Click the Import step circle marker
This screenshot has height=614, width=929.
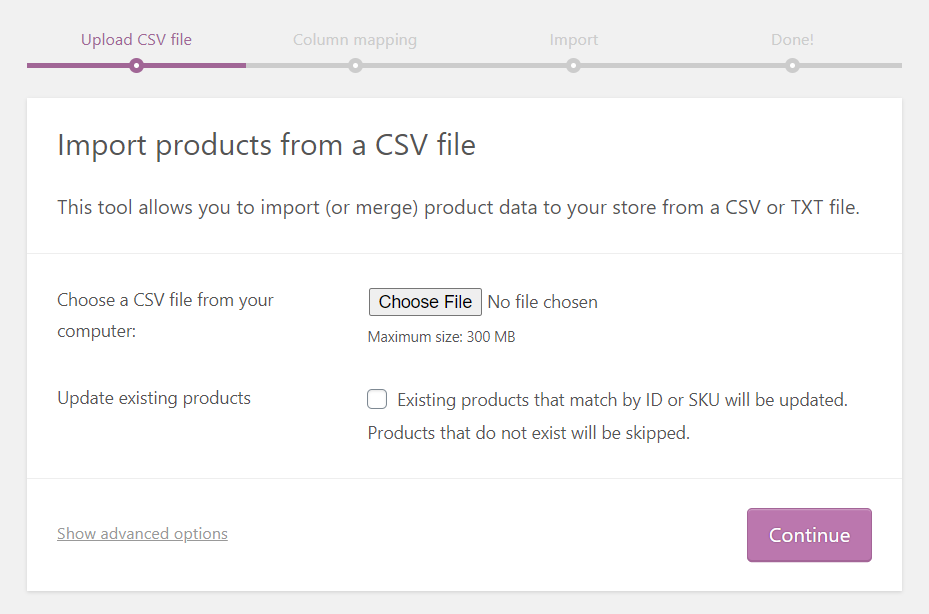pos(573,66)
